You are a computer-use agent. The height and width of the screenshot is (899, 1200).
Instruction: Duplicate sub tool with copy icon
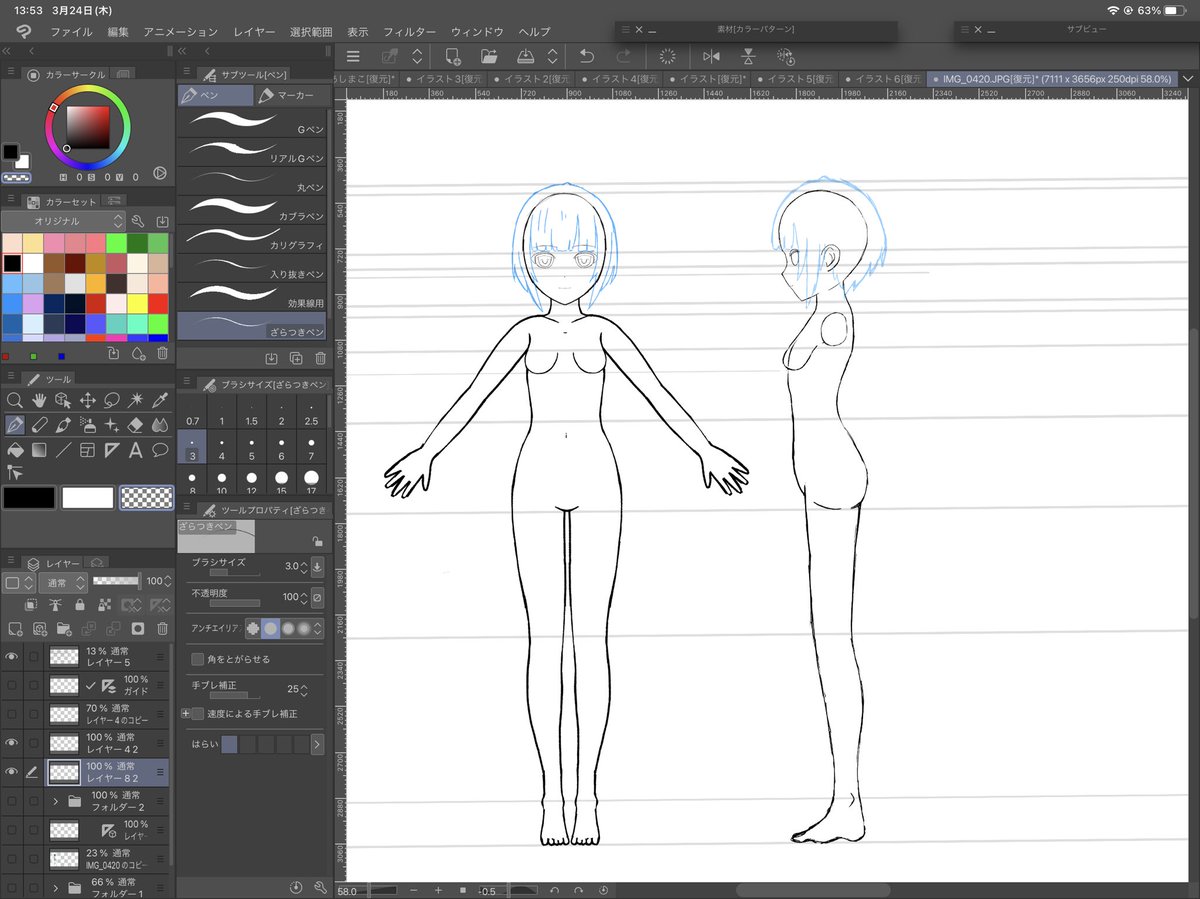pyautogui.click(x=296, y=358)
